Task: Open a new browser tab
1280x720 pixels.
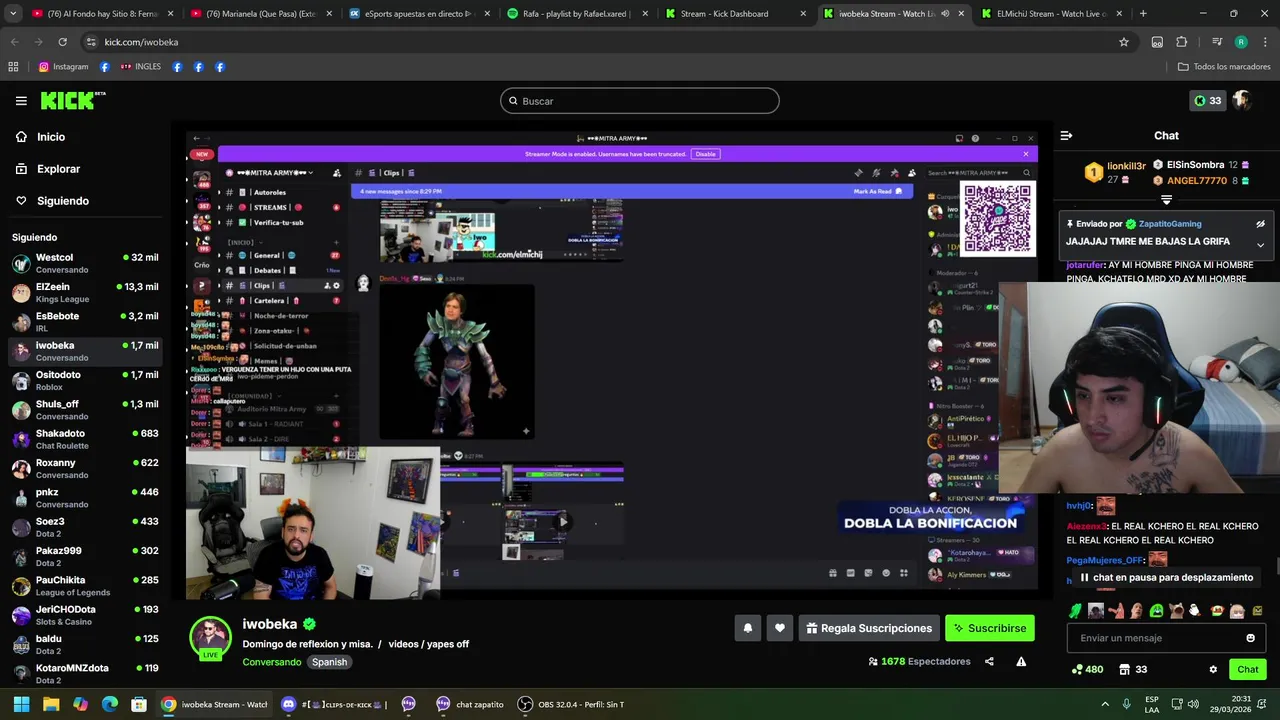Action: pos(1143,14)
